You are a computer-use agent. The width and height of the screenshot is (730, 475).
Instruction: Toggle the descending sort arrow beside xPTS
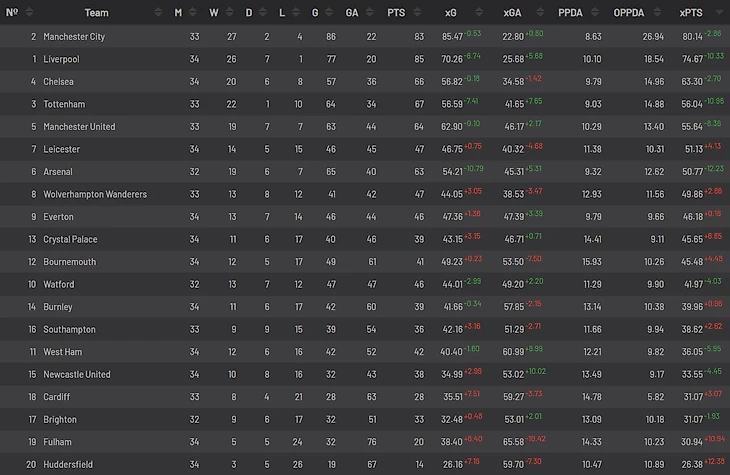point(721,15)
